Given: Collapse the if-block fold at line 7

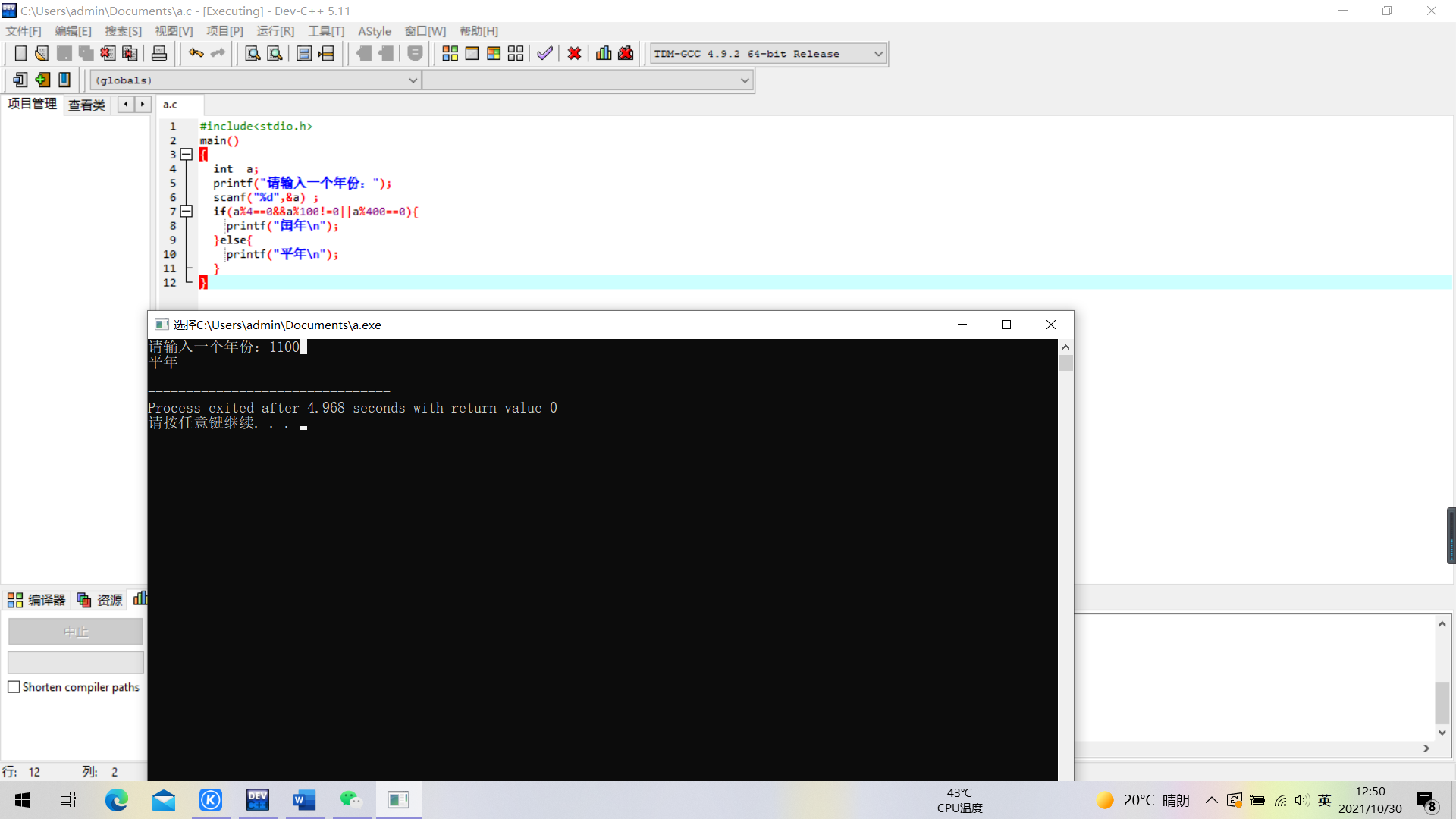Looking at the screenshot, I should pyautogui.click(x=186, y=212).
